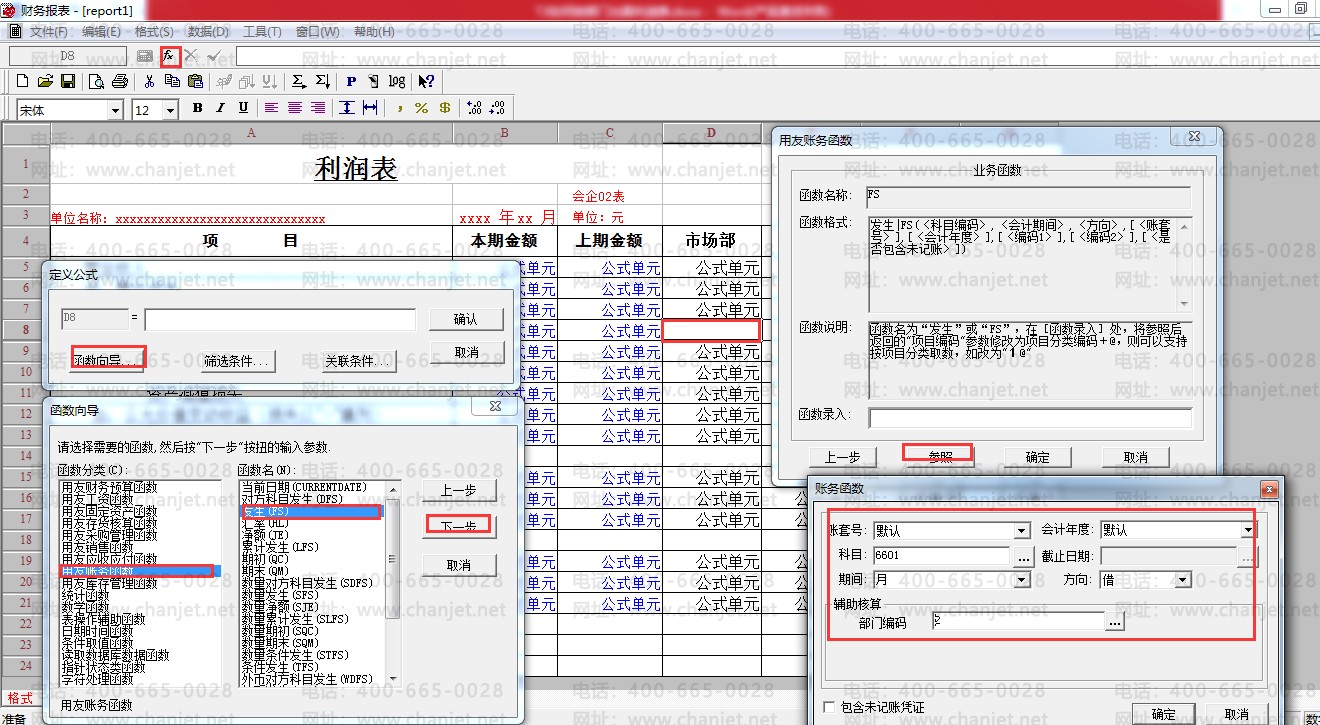Click the context help arrow-question icon

click(x=426, y=81)
